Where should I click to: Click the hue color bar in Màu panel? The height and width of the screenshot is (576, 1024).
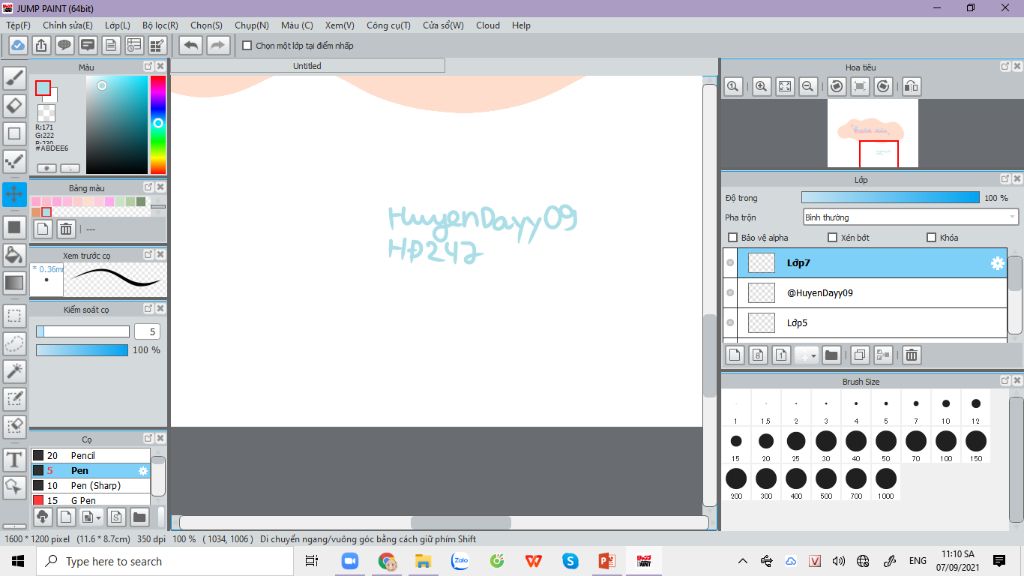158,125
